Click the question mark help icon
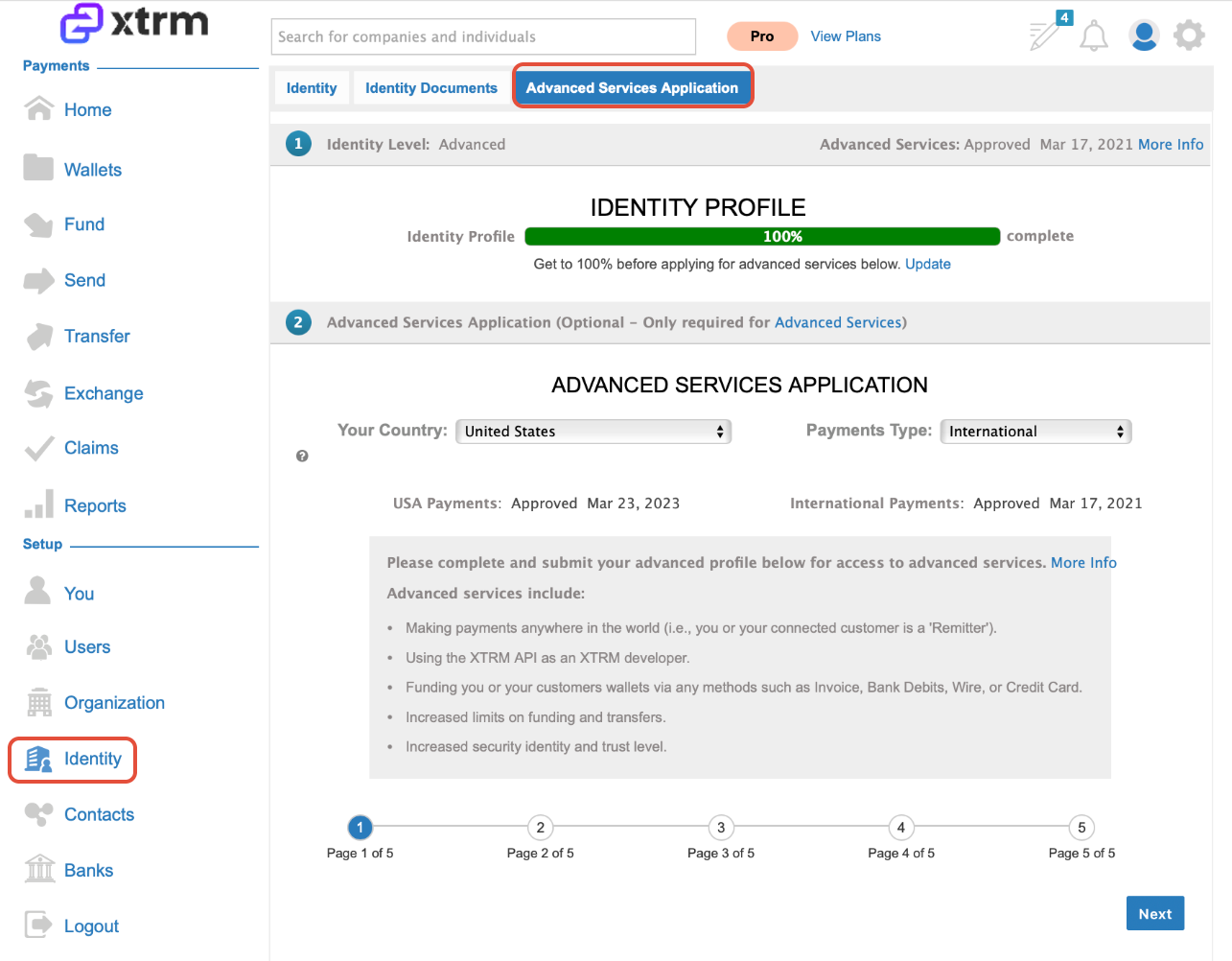Viewport: 1232px width, 961px height. 302,457
